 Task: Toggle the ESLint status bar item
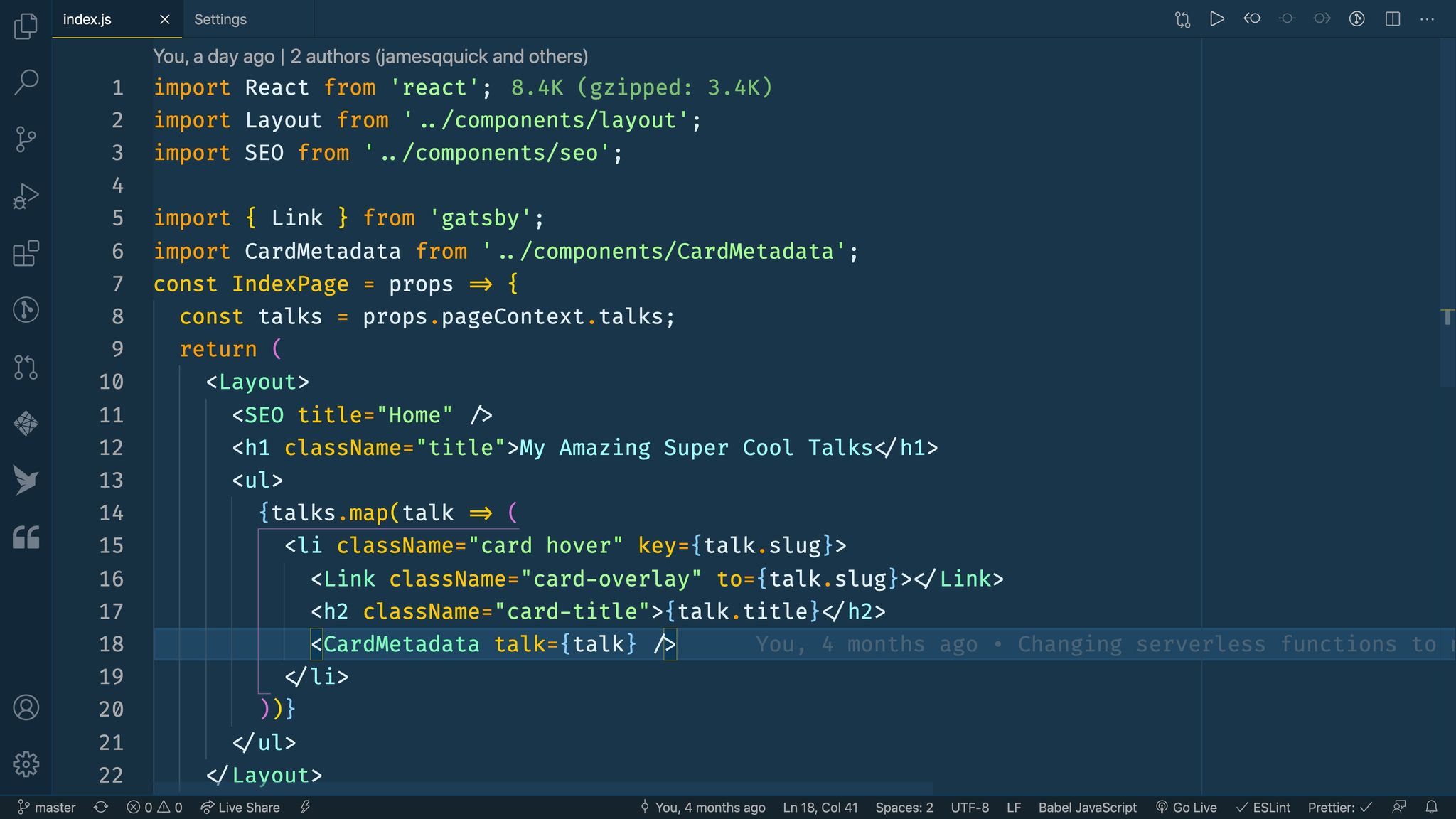tap(1263, 808)
